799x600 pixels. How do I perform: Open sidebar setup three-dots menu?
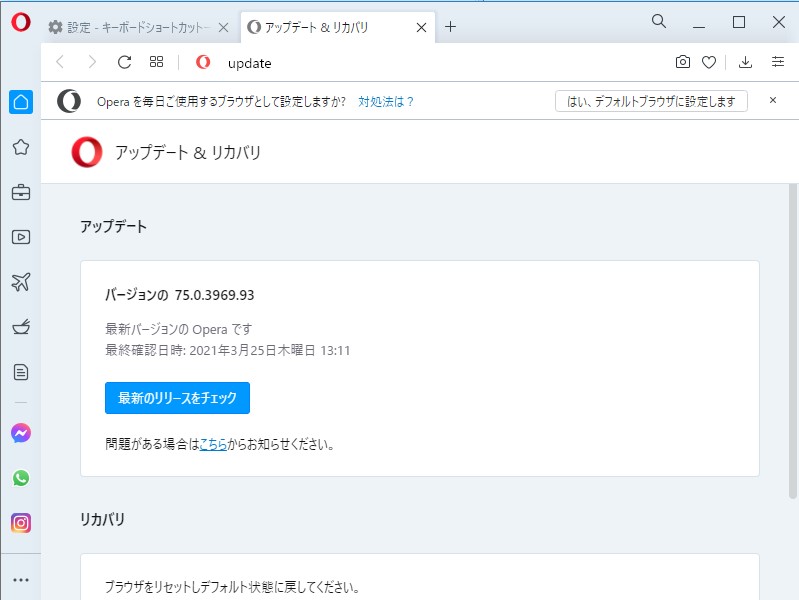21,580
